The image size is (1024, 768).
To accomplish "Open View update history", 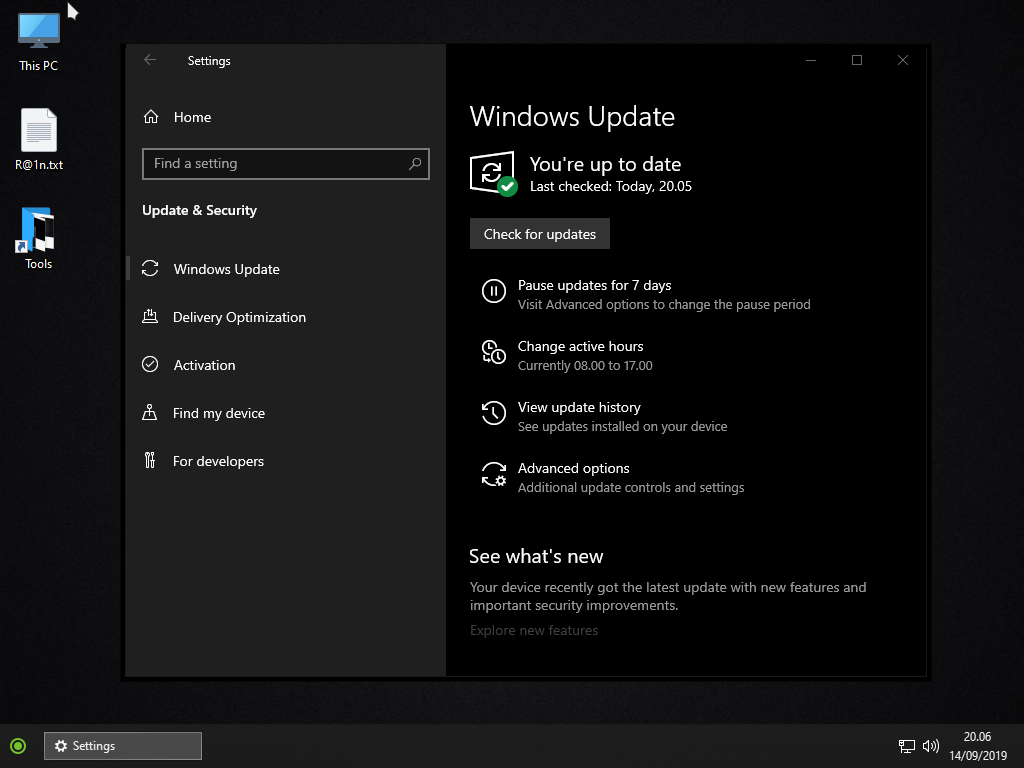I will (x=579, y=408).
